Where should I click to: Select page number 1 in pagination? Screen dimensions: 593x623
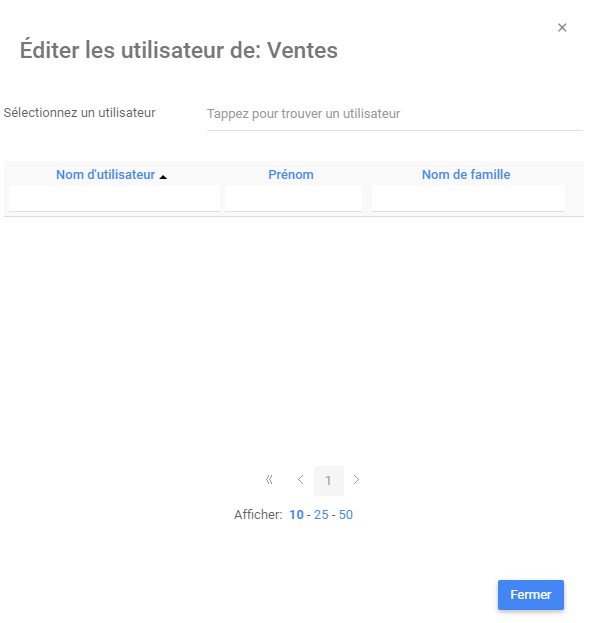pyautogui.click(x=328, y=481)
